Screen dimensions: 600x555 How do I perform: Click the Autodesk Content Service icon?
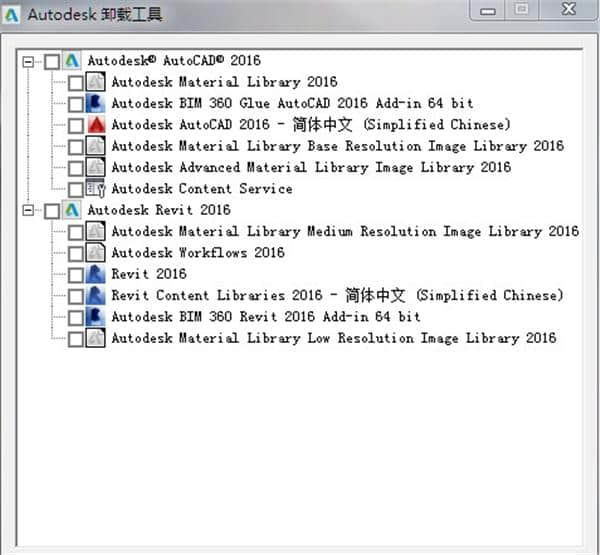tap(95, 189)
